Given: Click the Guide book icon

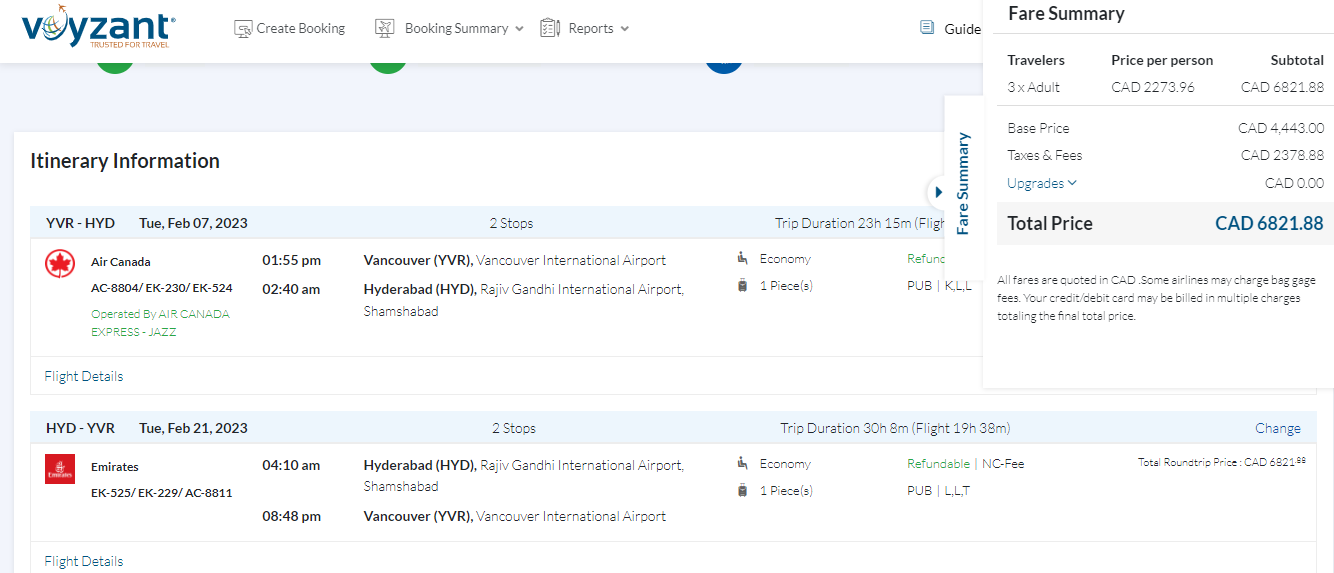Looking at the screenshot, I should click(927, 28).
